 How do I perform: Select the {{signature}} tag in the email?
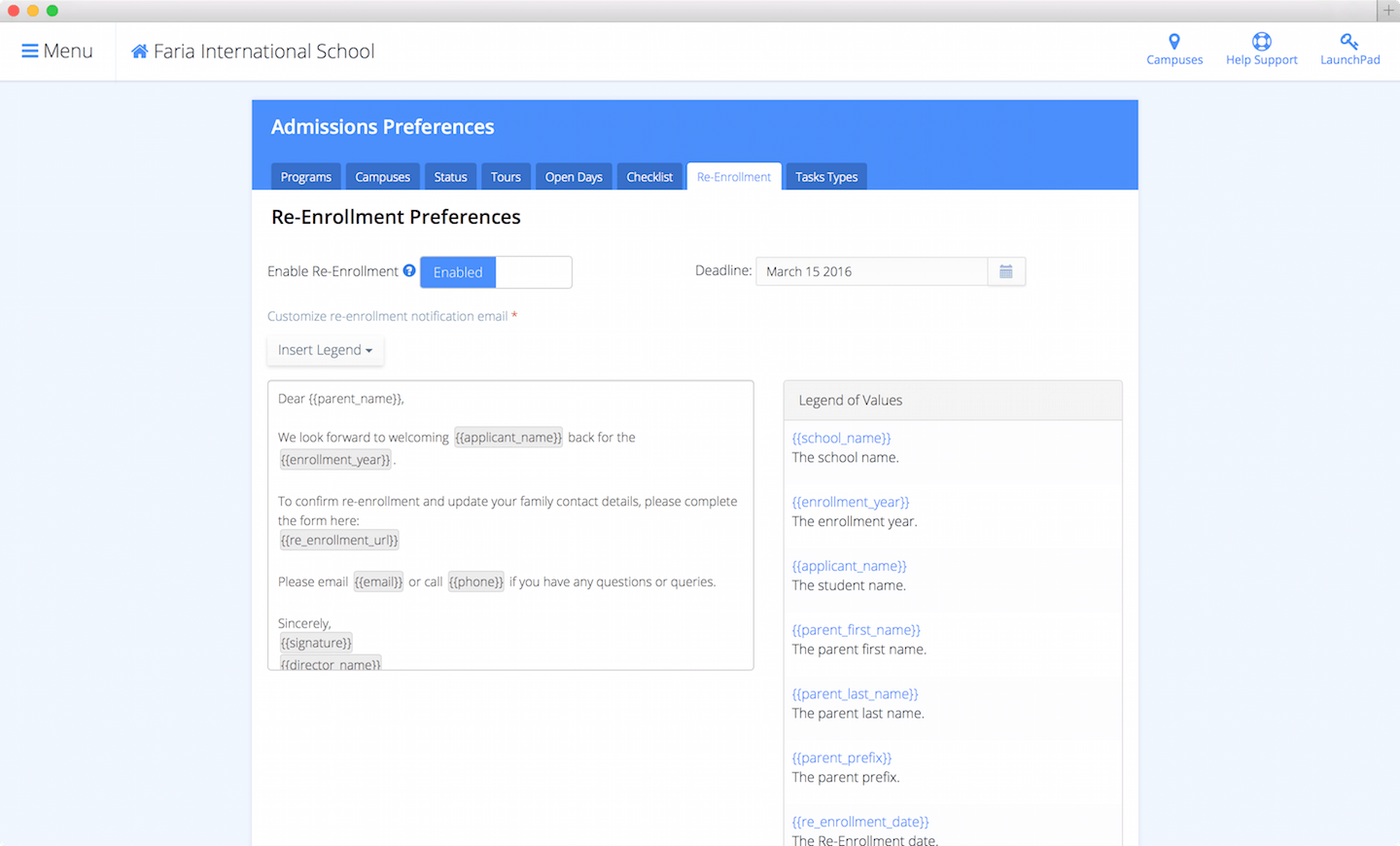(316, 644)
